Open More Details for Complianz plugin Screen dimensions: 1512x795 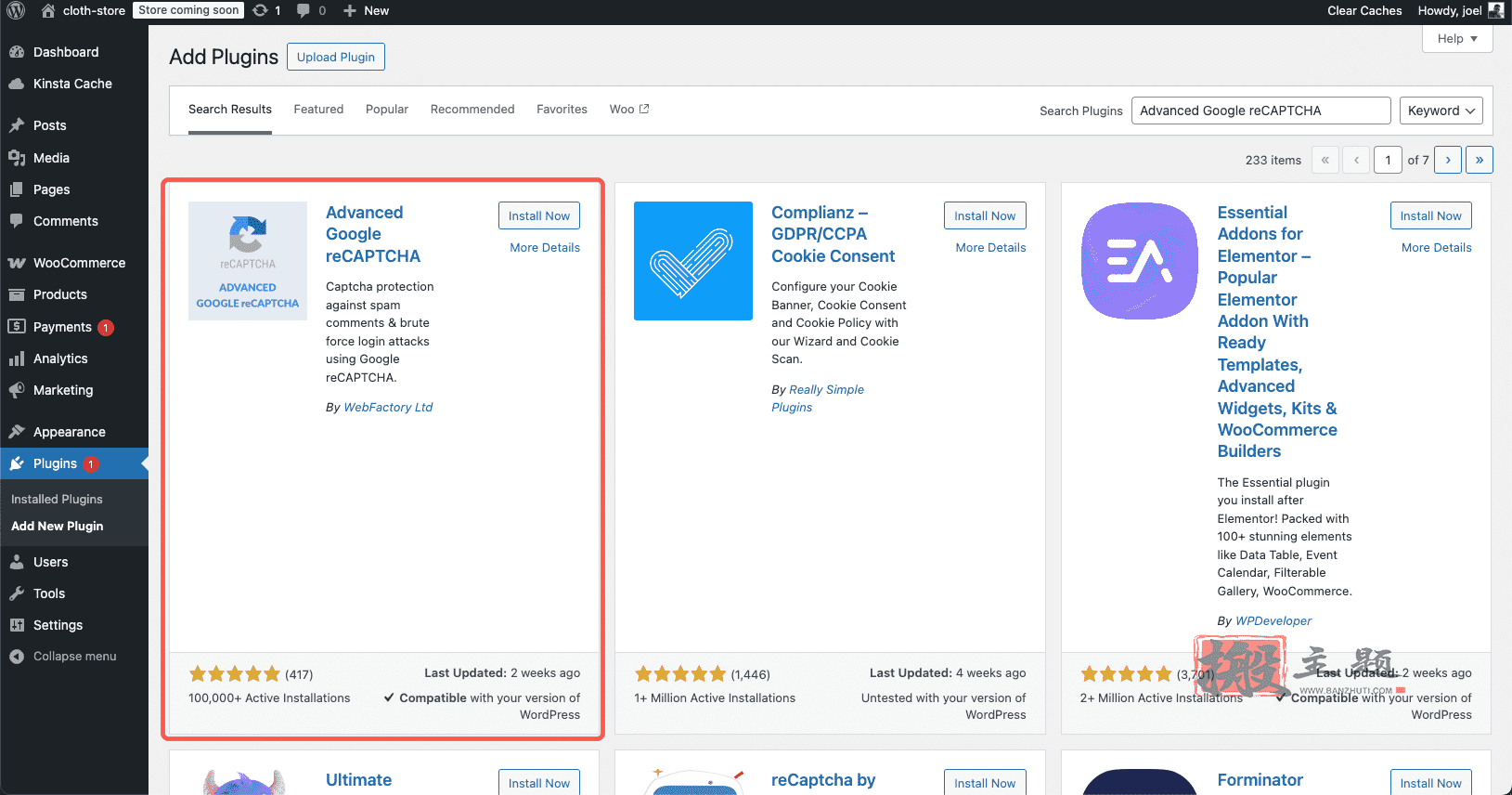point(990,248)
